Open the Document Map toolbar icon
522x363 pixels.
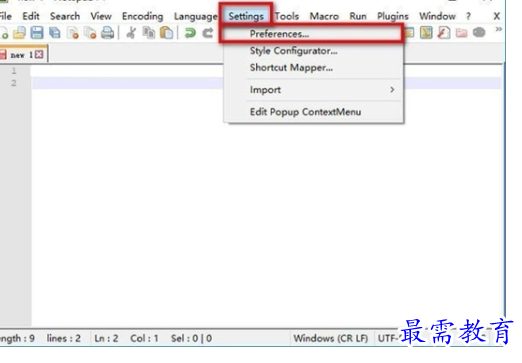(x=426, y=33)
